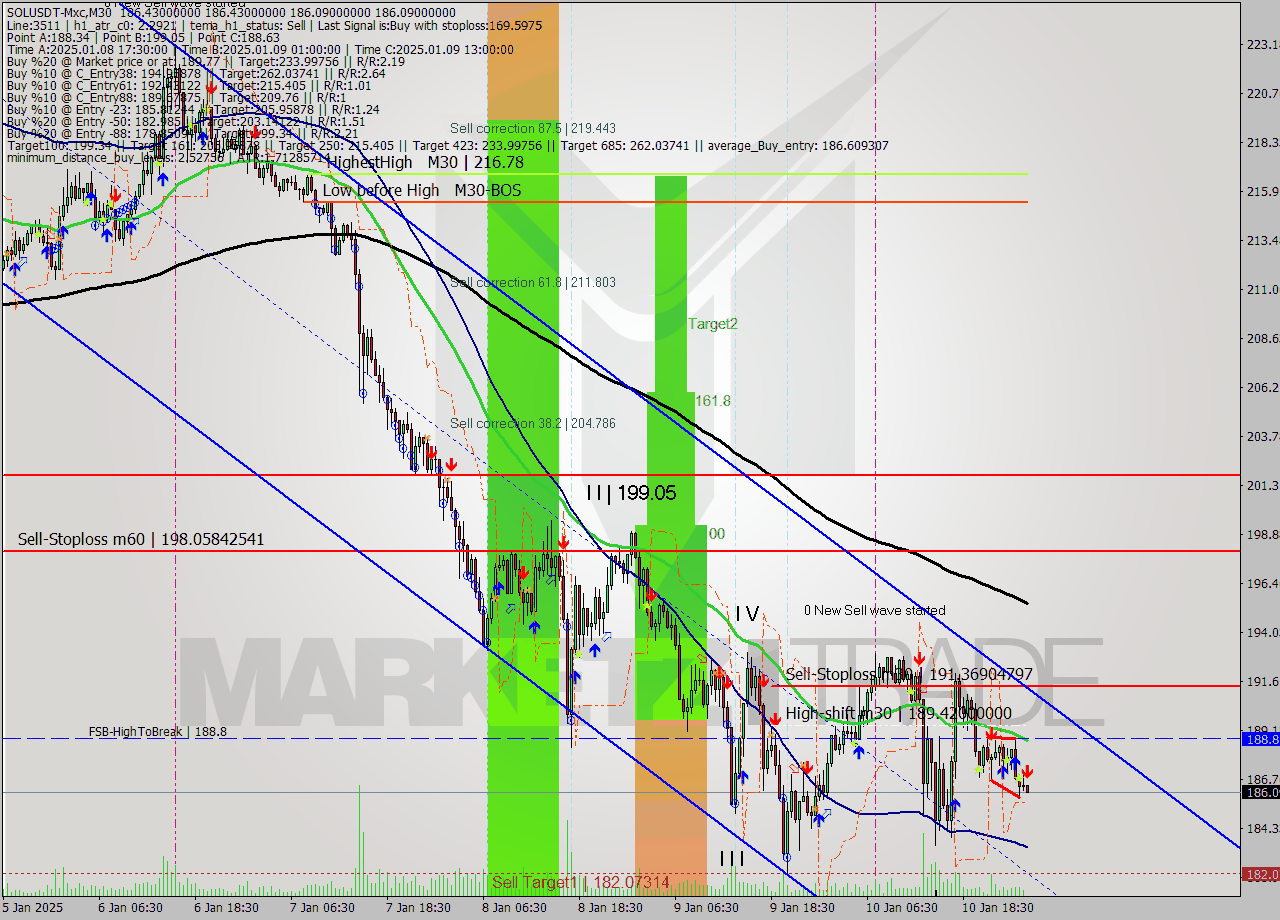Screen dimensions: 1280x920
Task: Click the 'I I I' wave label
Action: [732, 858]
